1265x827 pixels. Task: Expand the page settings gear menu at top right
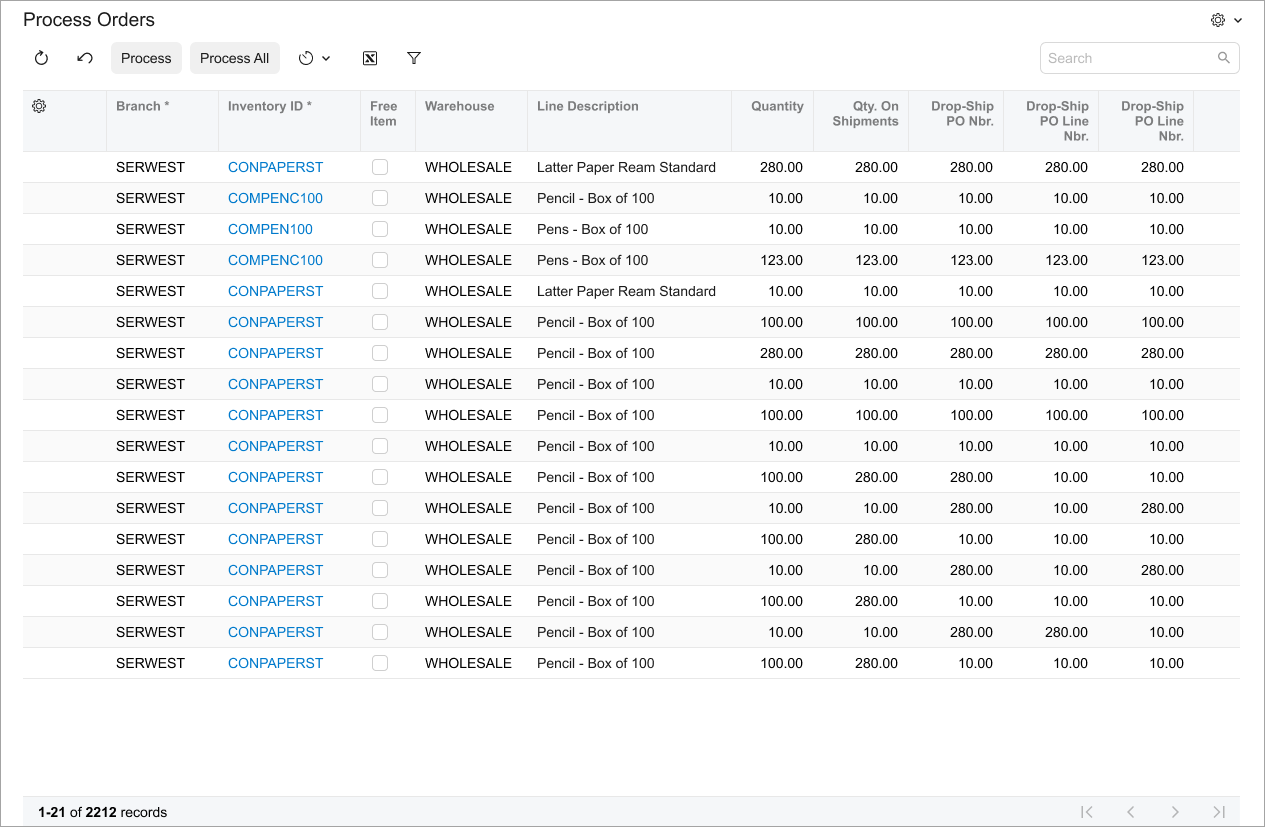1225,20
